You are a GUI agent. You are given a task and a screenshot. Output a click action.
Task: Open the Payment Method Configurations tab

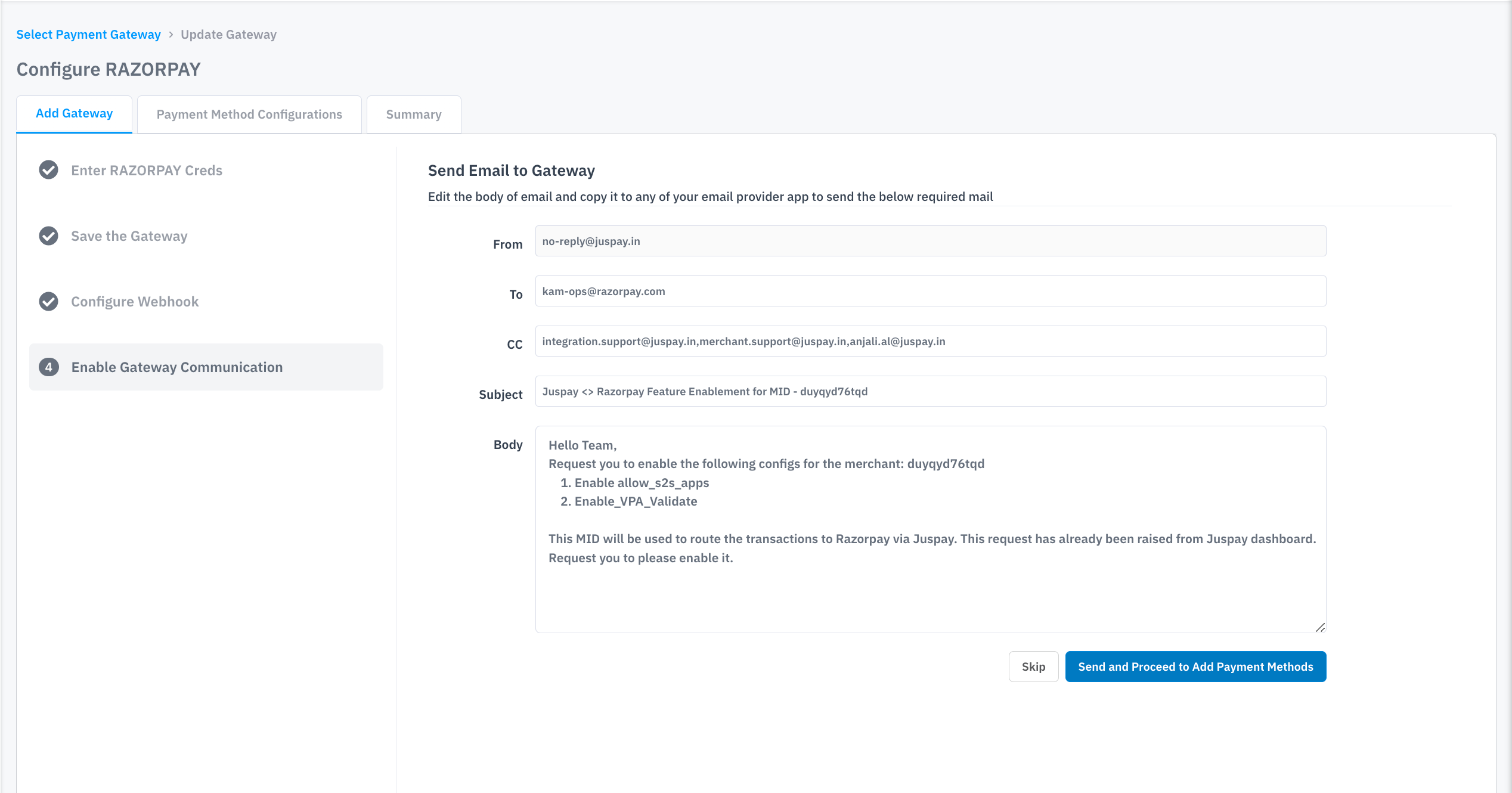point(249,114)
